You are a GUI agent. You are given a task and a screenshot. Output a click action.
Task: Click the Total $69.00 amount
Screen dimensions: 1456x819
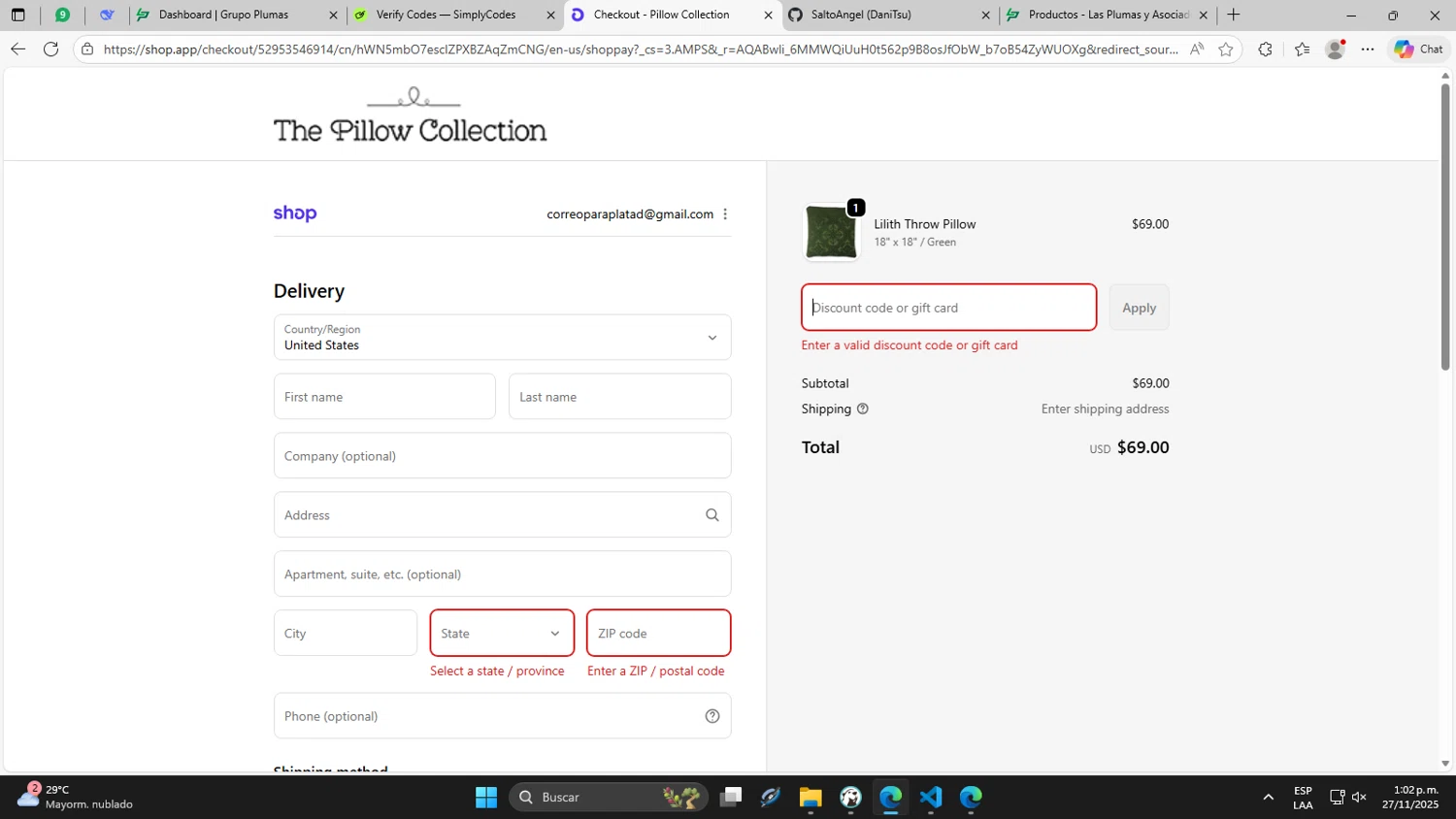pyautogui.click(x=1142, y=447)
